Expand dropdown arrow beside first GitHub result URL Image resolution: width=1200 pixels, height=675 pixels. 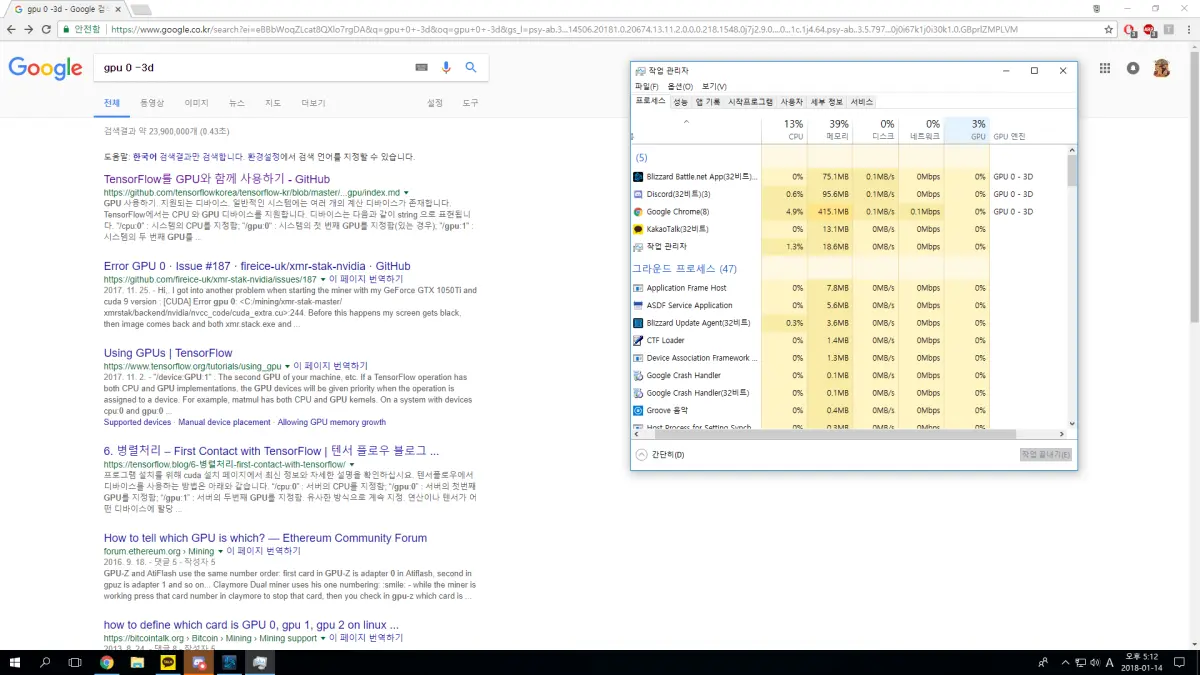406,192
